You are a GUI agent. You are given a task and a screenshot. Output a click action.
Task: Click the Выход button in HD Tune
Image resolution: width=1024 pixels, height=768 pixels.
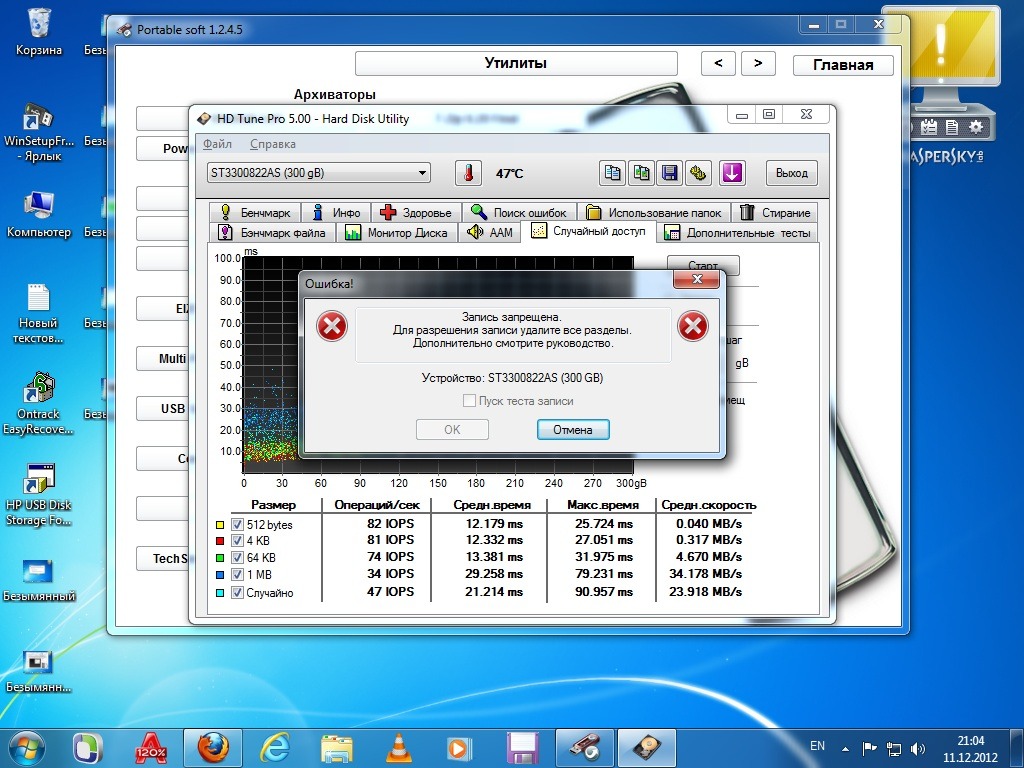pos(792,173)
